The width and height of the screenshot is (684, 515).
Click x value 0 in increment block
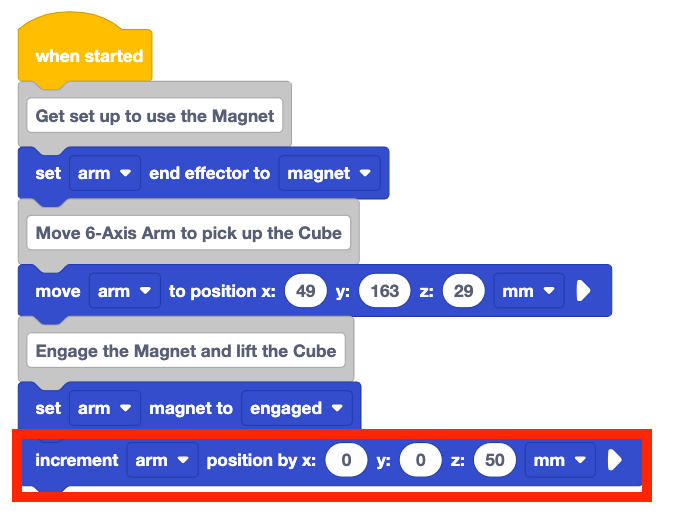point(346,461)
